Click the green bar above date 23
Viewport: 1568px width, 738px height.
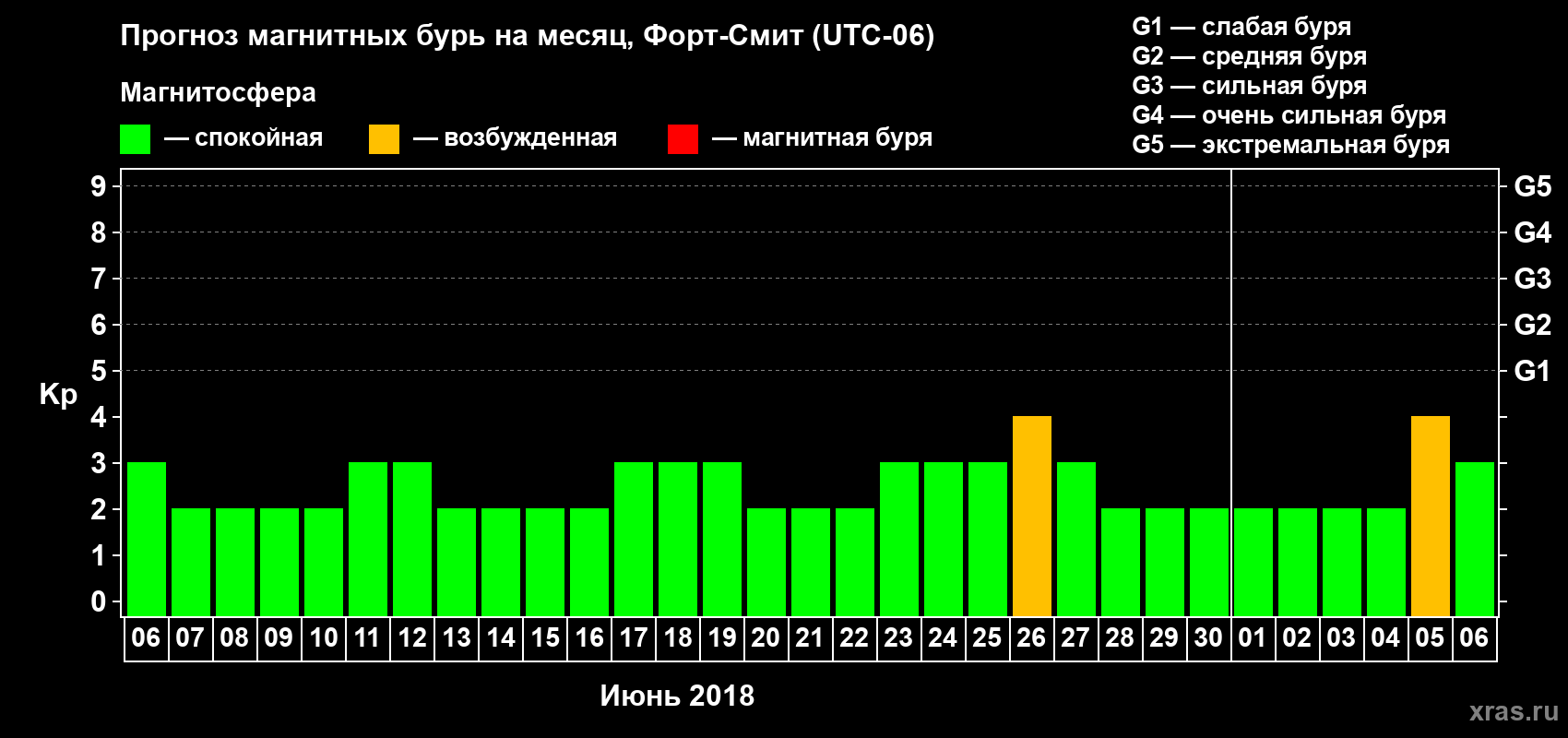(899, 539)
